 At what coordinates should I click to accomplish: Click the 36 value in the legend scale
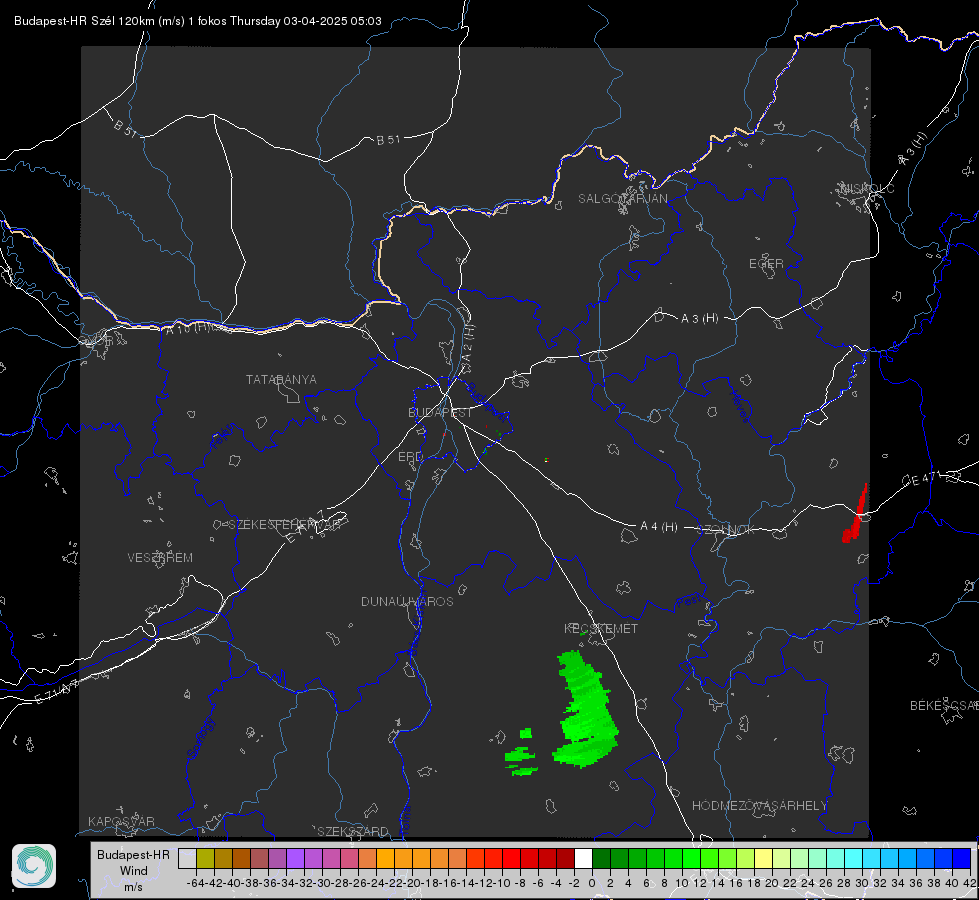916,883
